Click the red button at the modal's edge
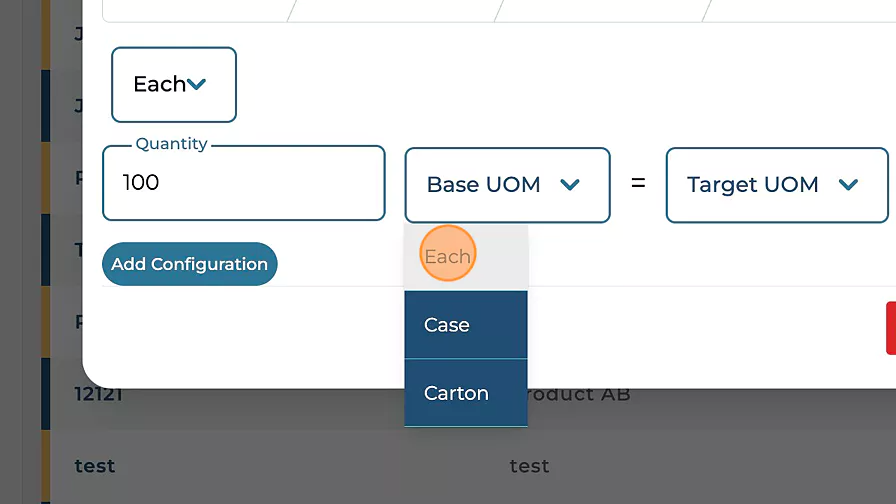The width and height of the screenshot is (896, 504). click(890, 328)
